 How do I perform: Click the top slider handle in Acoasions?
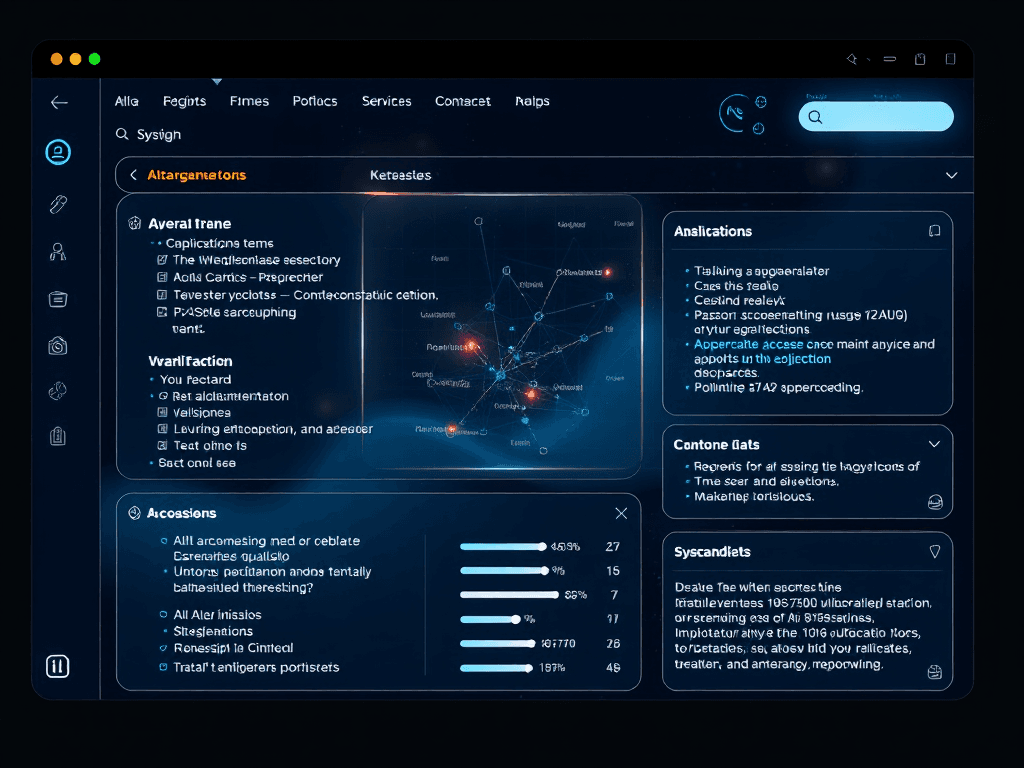point(542,547)
